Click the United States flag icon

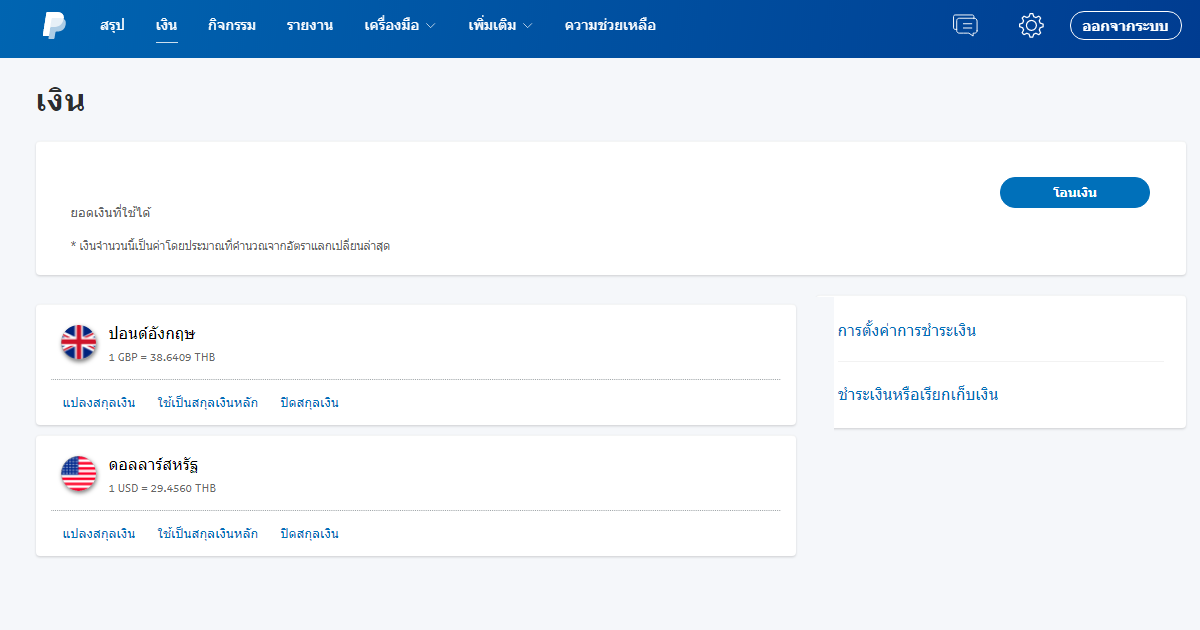point(77,471)
